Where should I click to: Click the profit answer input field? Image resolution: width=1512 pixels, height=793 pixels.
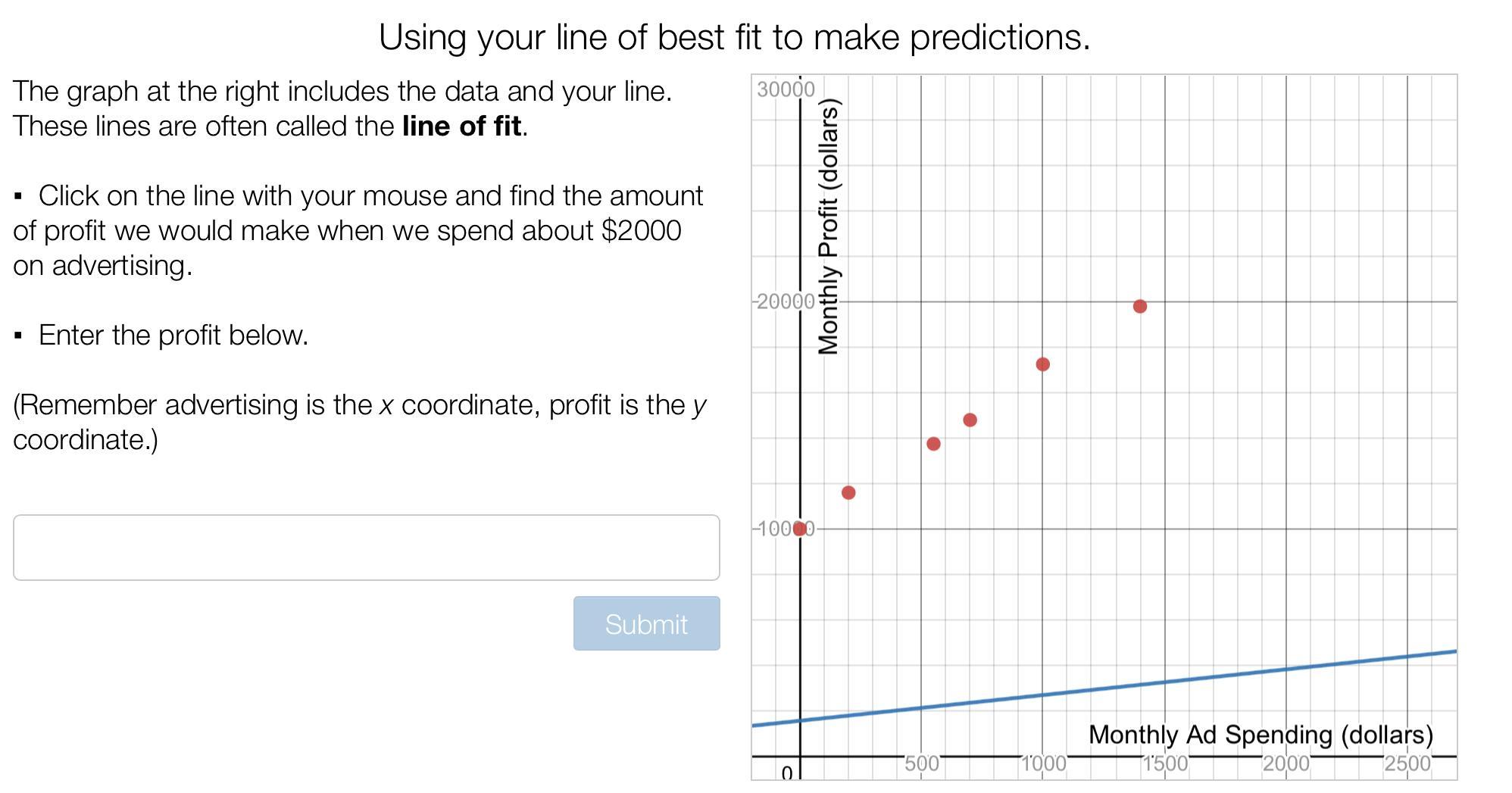click(366, 548)
